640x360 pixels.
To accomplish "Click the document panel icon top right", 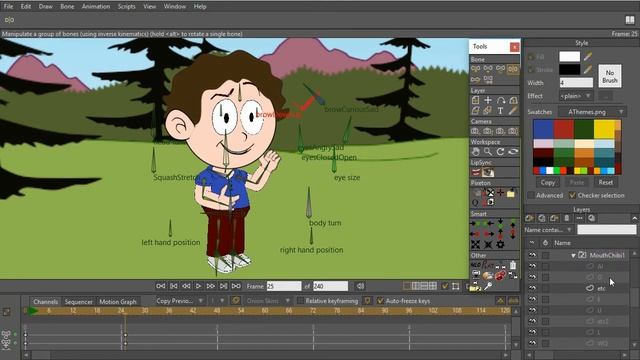I will pos(630,20).
